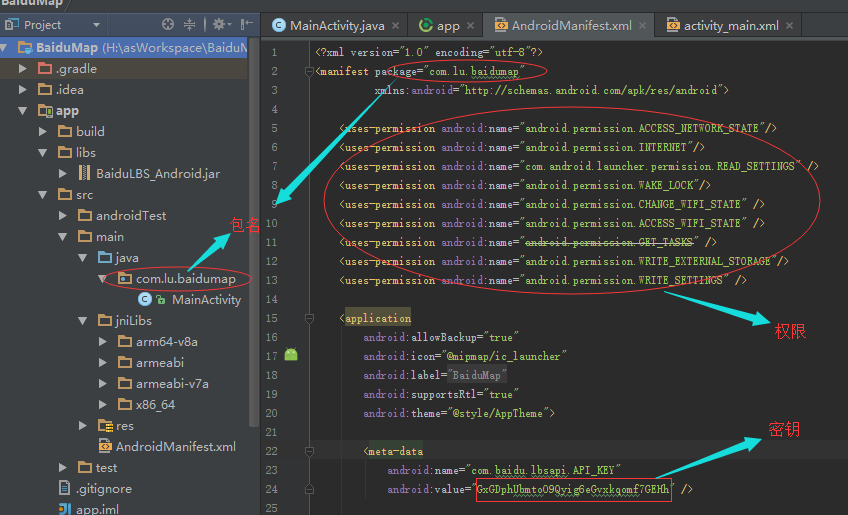Screen dimensions: 848x515
Task: Fold the manifest tag at line 2
Action: (309, 71)
